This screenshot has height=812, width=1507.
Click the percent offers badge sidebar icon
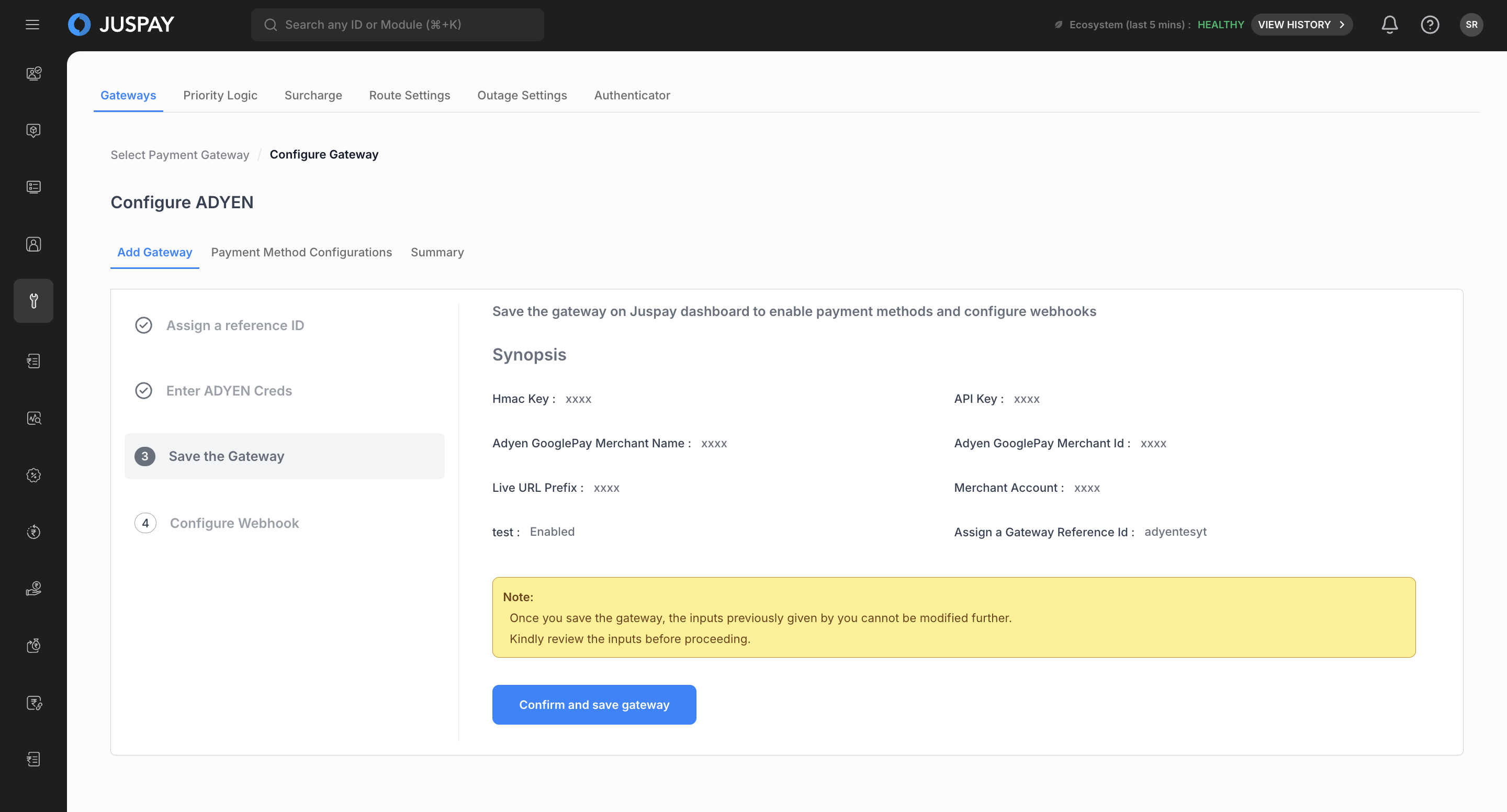(x=33, y=475)
